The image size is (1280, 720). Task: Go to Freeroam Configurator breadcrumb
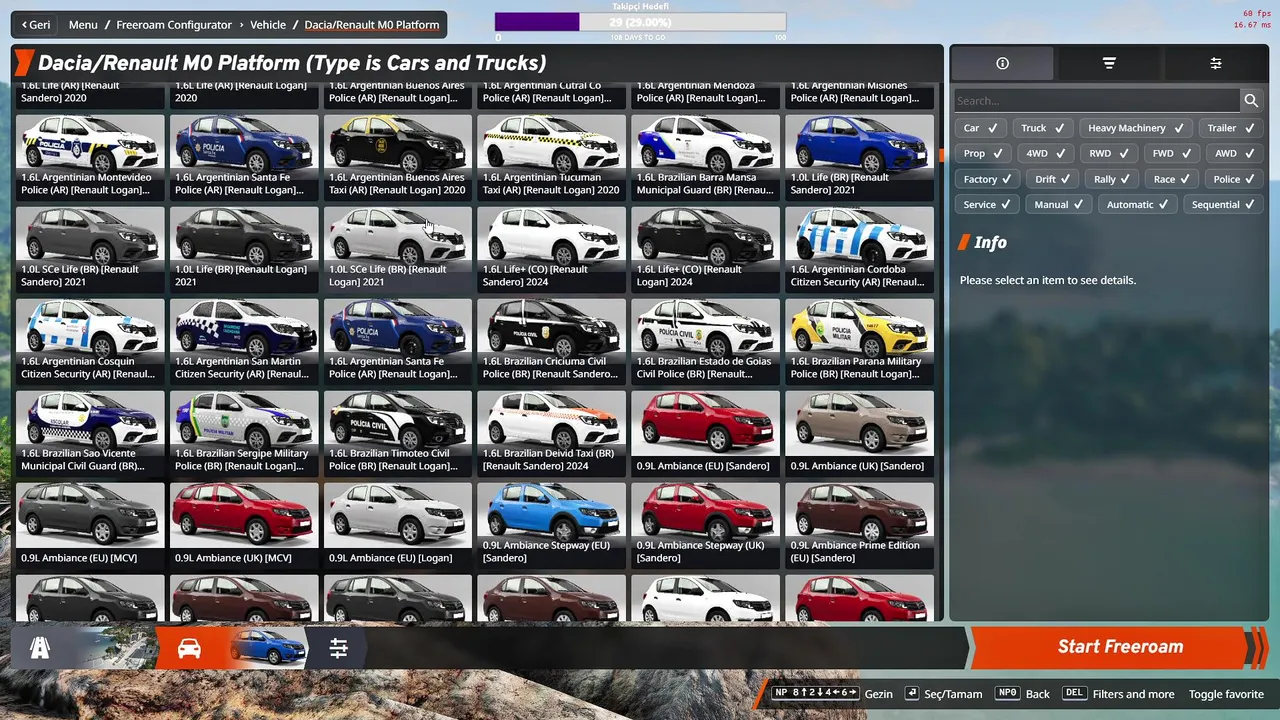pyautogui.click(x=175, y=25)
